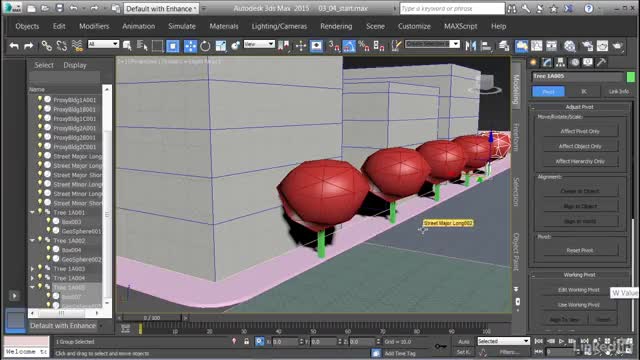
Task: Toggle the Ribbon display icon
Action: [521, 46]
